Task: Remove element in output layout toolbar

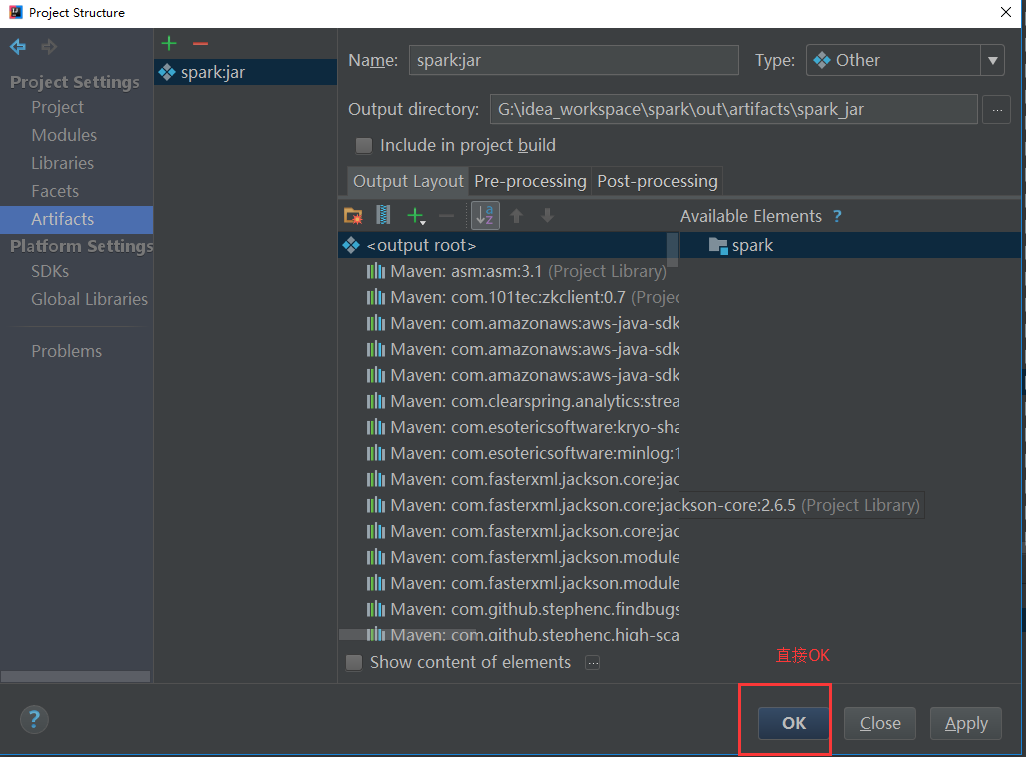Action: click(446, 215)
